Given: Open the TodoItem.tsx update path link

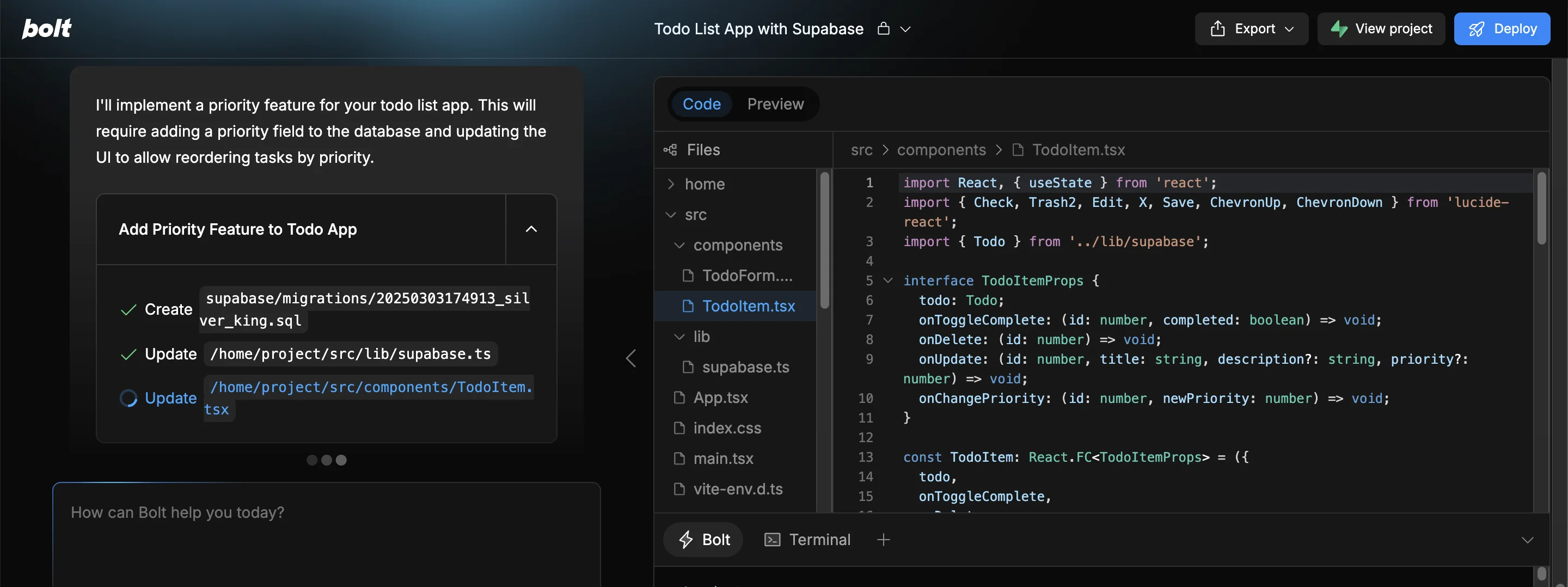Looking at the screenshot, I should (x=369, y=398).
